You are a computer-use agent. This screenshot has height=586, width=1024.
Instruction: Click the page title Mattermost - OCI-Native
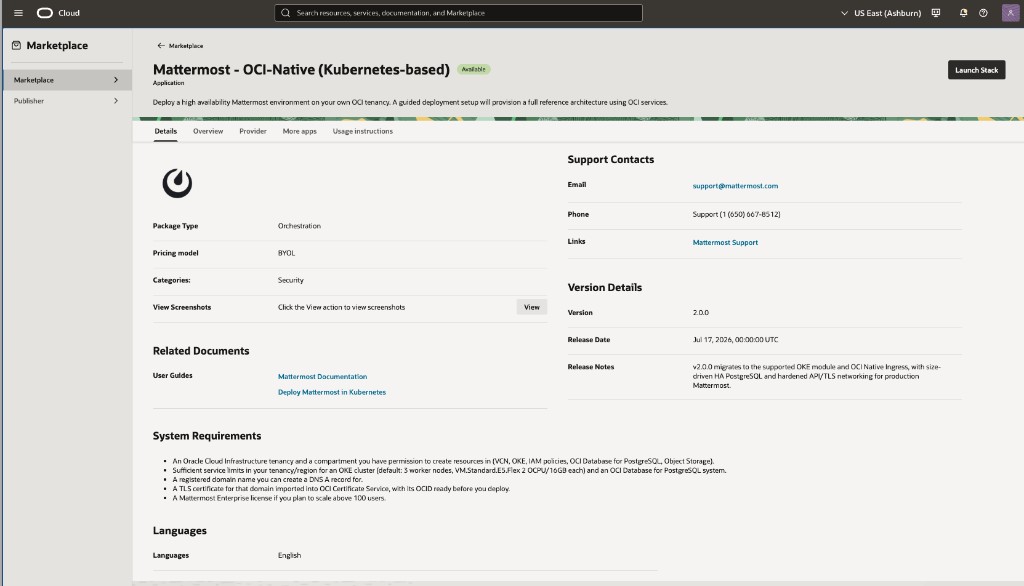tap(301, 69)
